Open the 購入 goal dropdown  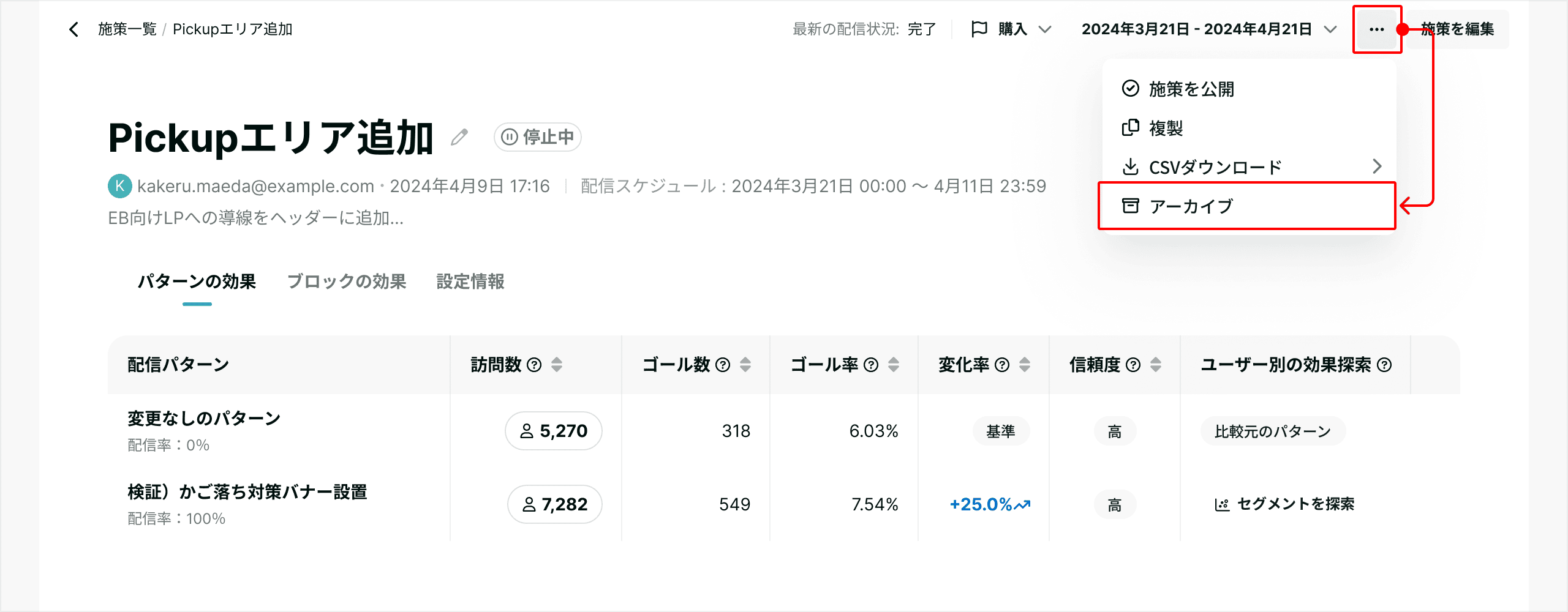(x=1011, y=29)
